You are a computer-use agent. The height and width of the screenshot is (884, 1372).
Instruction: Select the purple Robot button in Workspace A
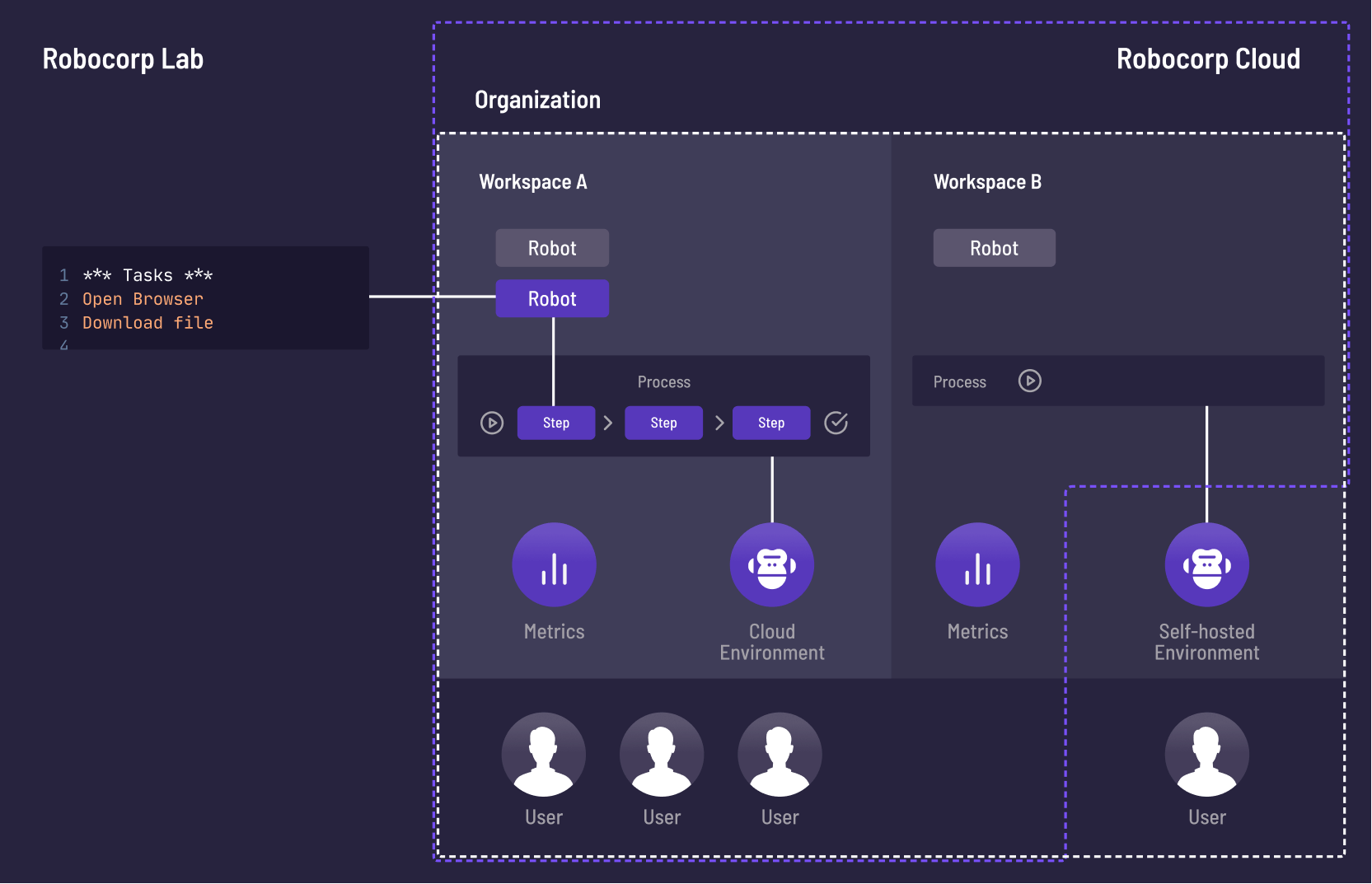click(x=552, y=298)
